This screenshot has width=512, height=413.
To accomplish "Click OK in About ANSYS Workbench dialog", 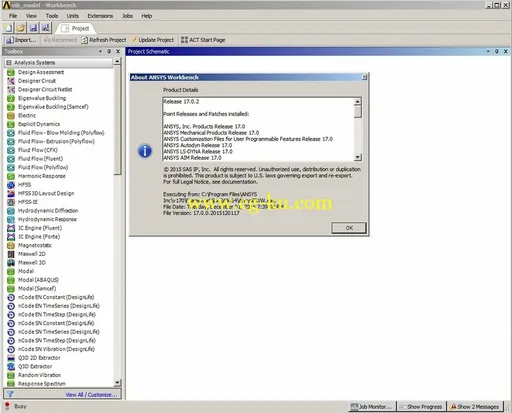I will tap(349, 228).
